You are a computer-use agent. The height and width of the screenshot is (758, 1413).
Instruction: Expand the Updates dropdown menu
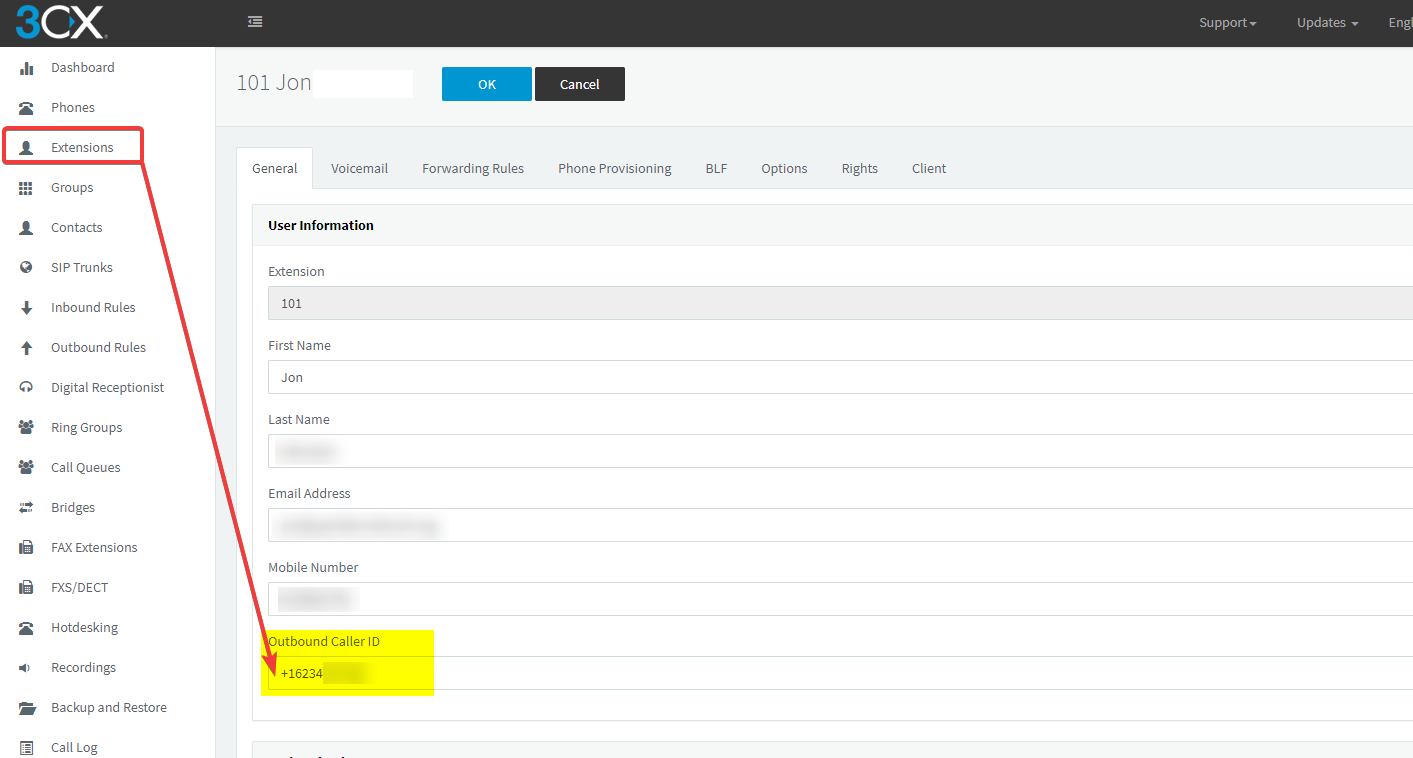point(1328,23)
